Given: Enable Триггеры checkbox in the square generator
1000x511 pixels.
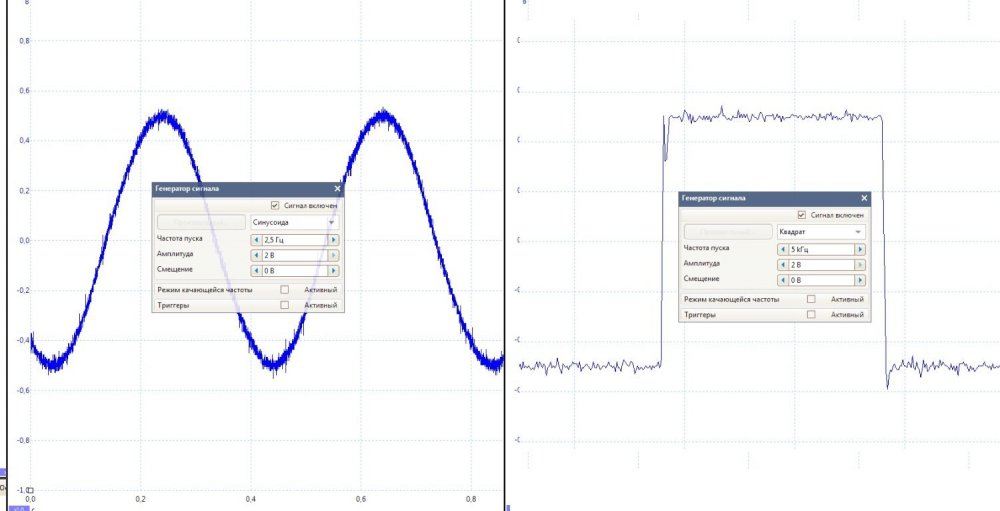Looking at the screenshot, I should click(811, 314).
